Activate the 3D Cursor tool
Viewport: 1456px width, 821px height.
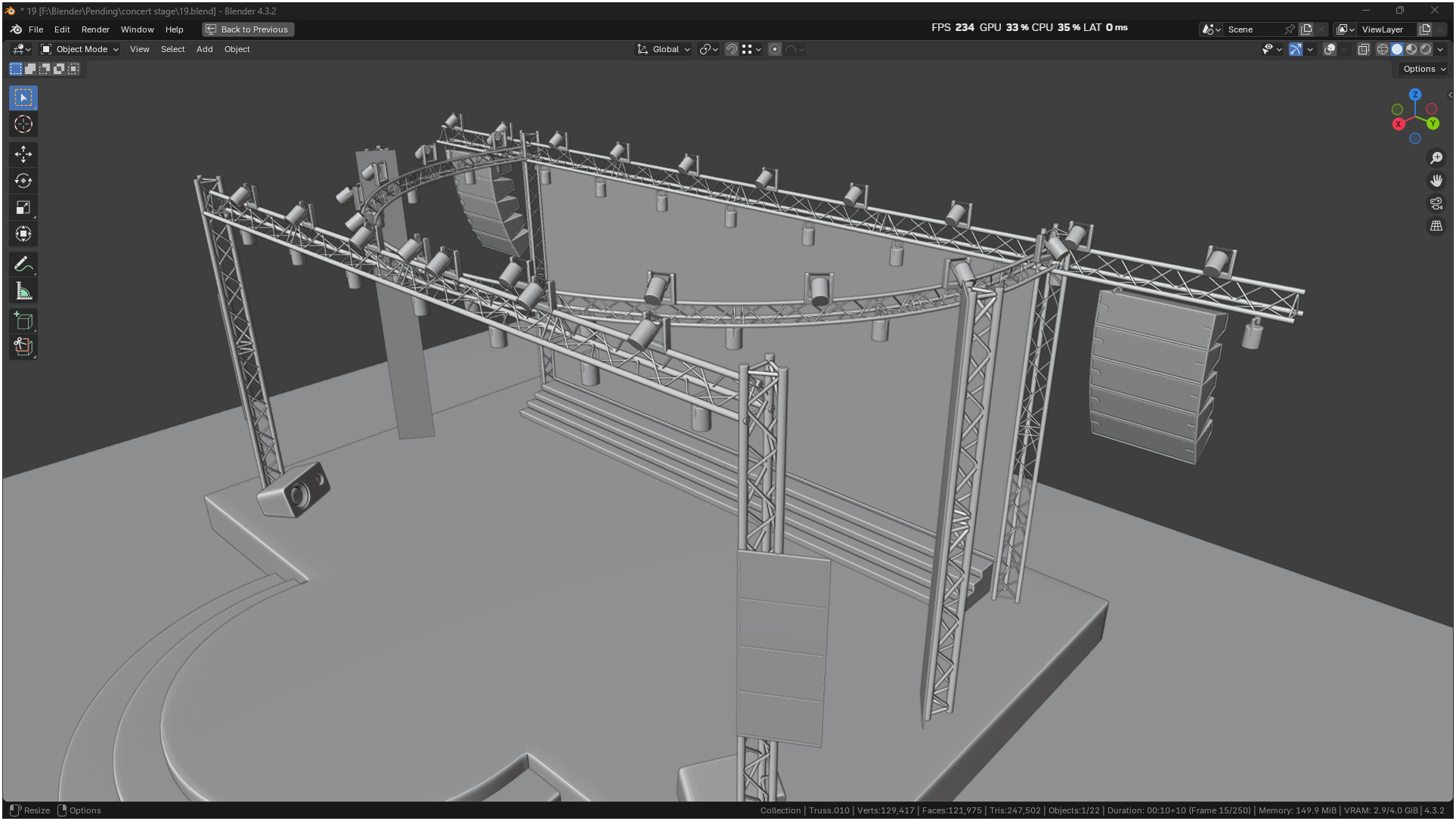(23, 124)
